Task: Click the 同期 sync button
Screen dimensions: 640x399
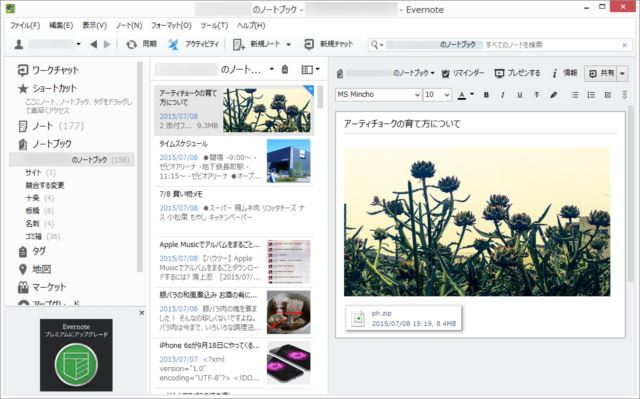Action: [x=141, y=44]
